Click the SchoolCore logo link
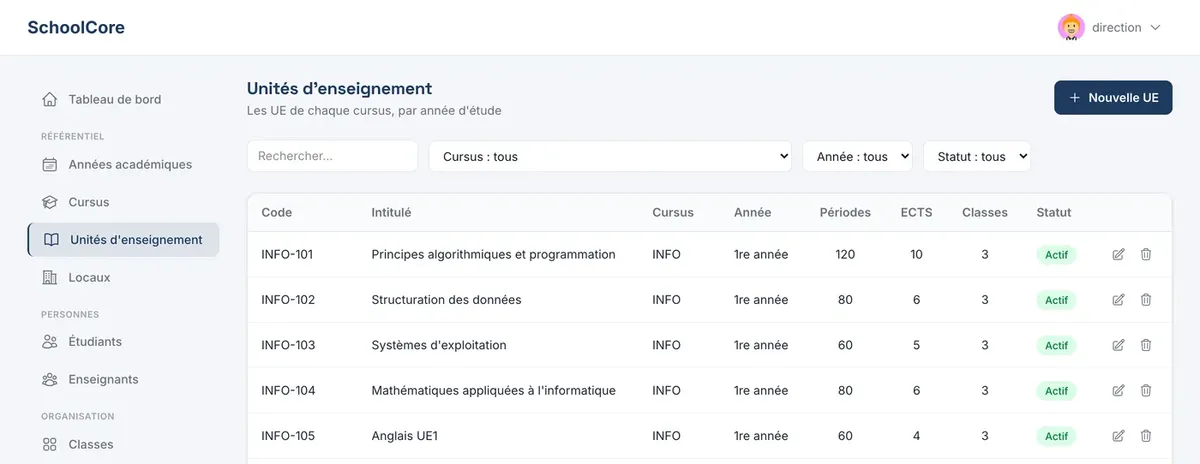 [x=76, y=28]
